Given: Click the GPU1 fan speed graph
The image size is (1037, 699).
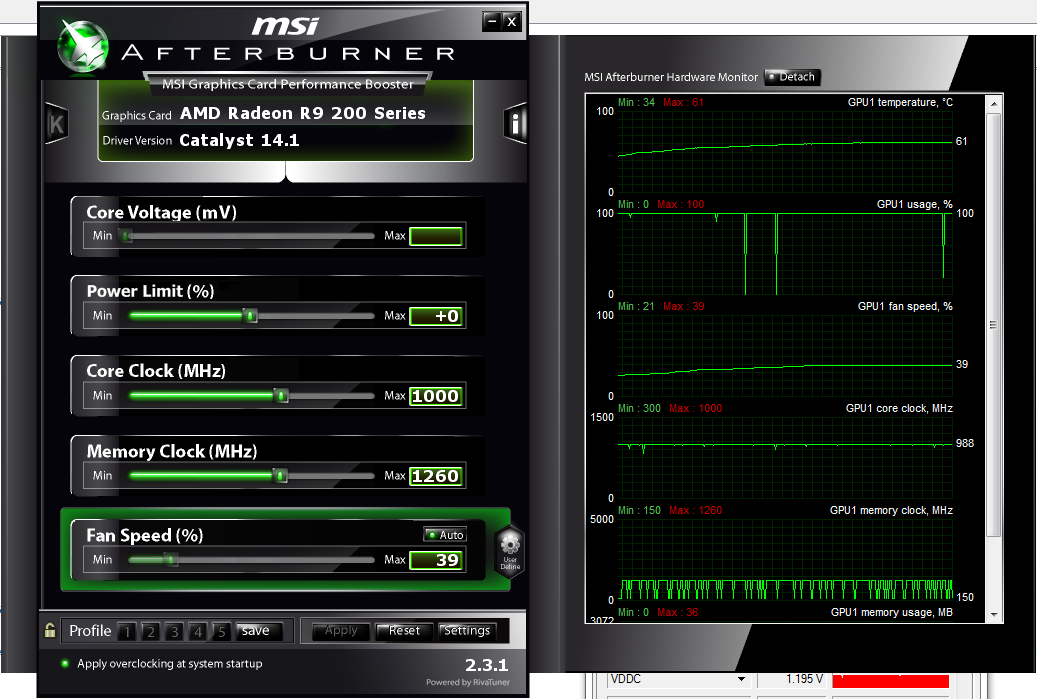Looking at the screenshot, I should pos(786,356).
